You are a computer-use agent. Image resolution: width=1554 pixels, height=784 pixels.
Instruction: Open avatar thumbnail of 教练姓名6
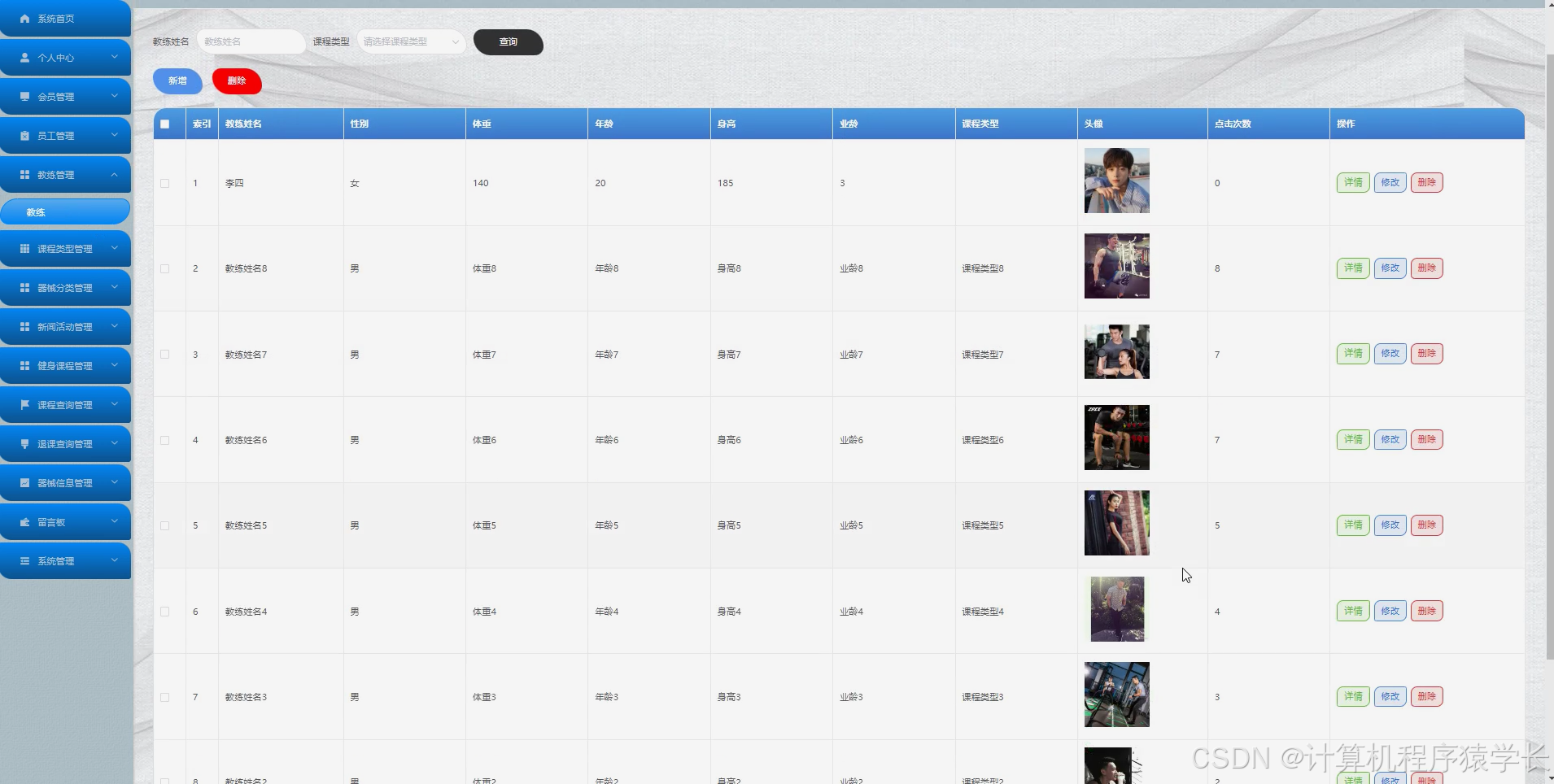(x=1117, y=438)
